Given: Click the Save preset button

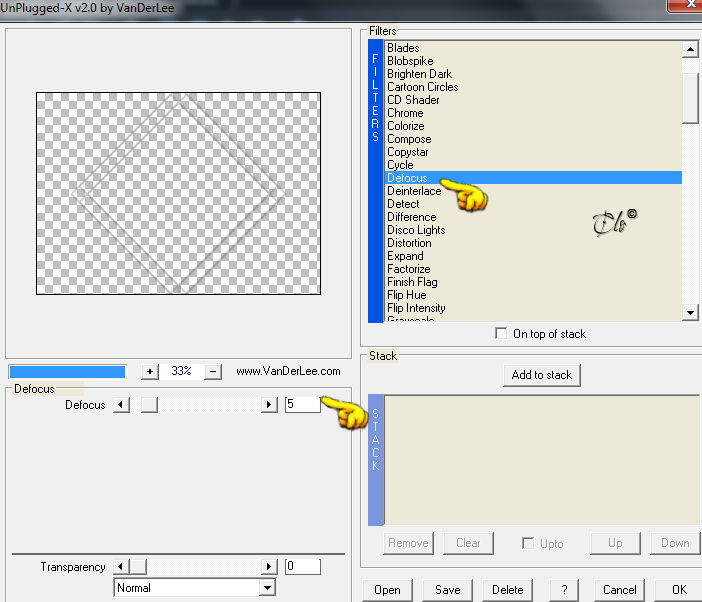Looking at the screenshot, I should tap(447, 589).
